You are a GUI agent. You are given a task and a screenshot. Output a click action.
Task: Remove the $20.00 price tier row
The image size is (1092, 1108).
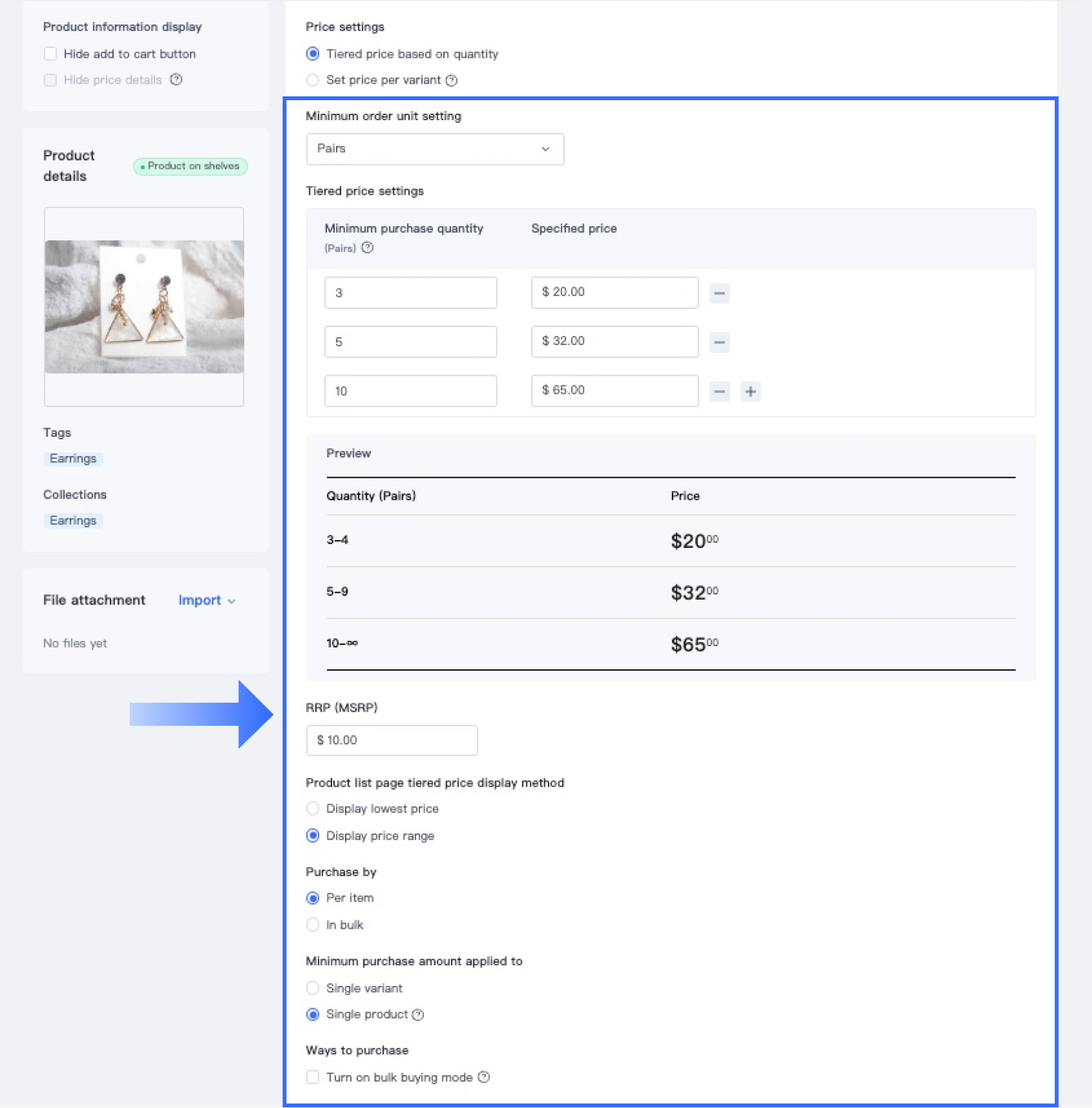coord(719,294)
